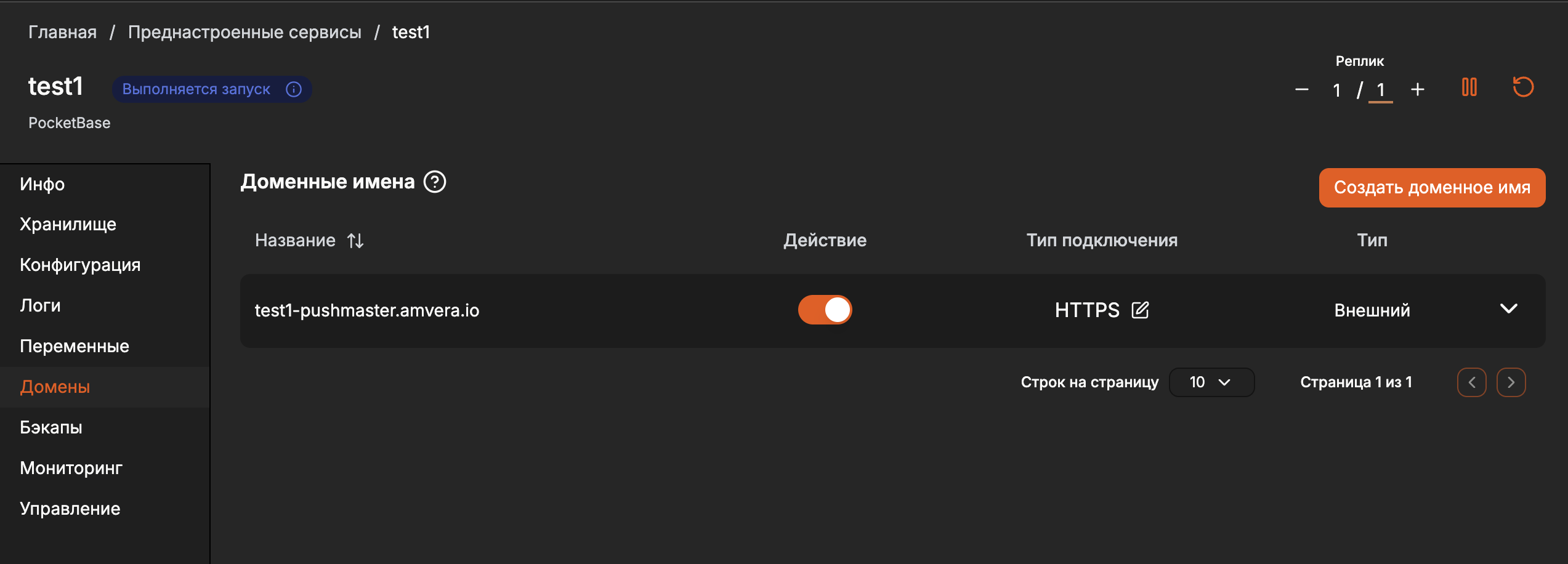The width and height of the screenshot is (1568, 564).
Task: Decrease replica count with minus icon
Action: [x=1301, y=90]
